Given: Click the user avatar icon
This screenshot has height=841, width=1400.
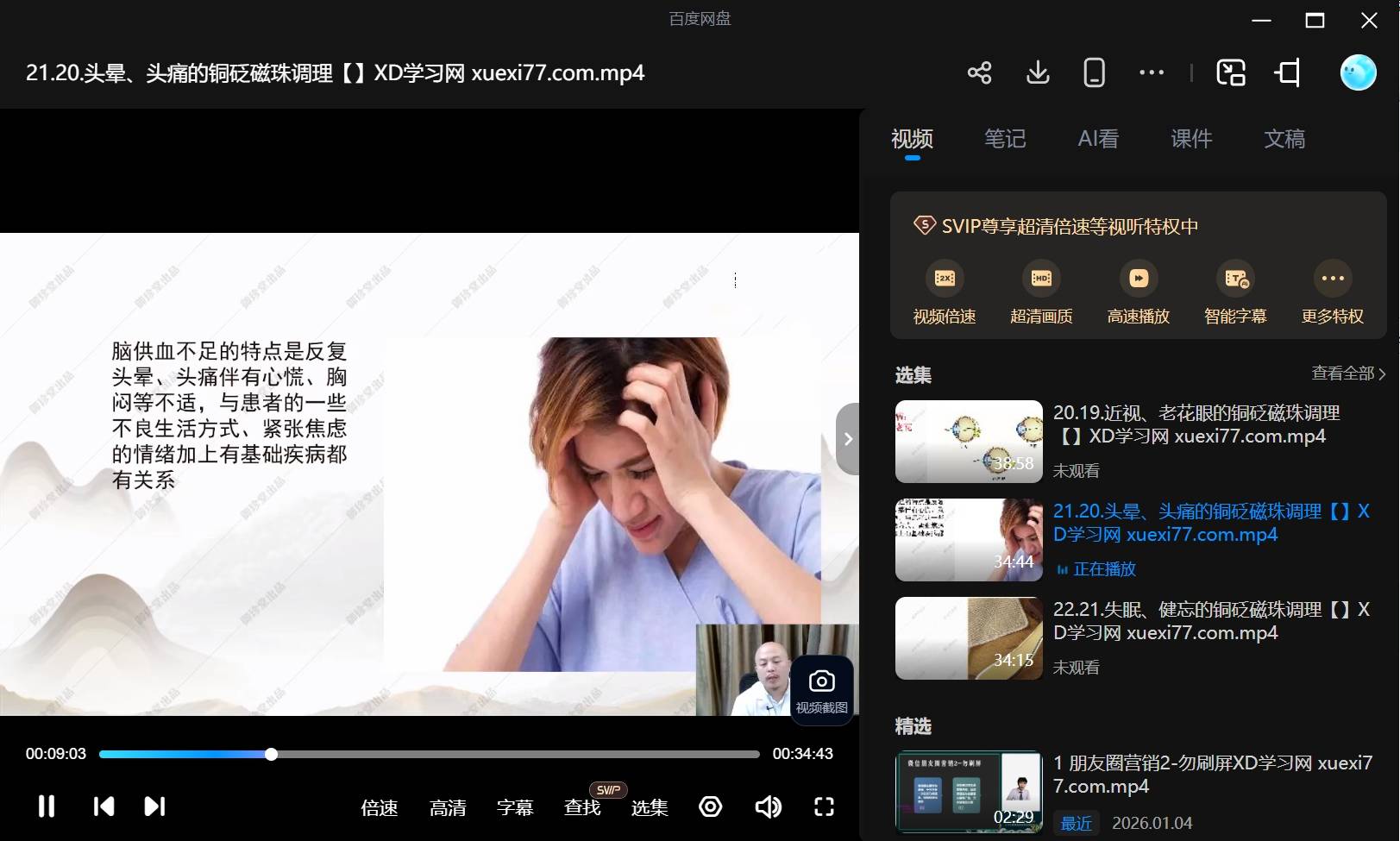Looking at the screenshot, I should tap(1358, 72).
